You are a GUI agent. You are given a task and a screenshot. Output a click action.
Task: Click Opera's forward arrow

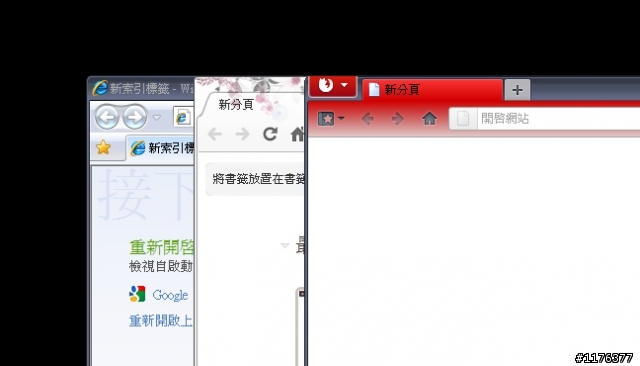pos(397,119)
